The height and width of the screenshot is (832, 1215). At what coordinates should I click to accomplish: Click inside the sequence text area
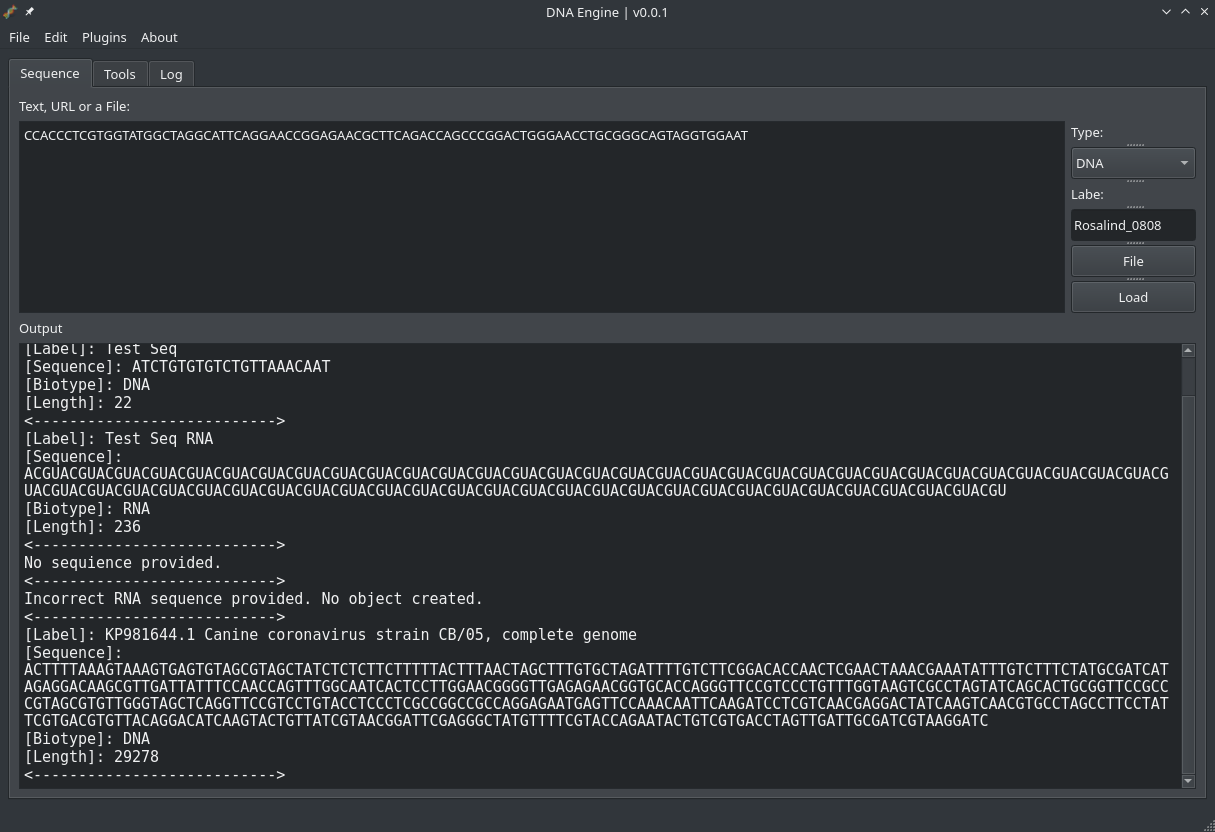pos(540,216)
